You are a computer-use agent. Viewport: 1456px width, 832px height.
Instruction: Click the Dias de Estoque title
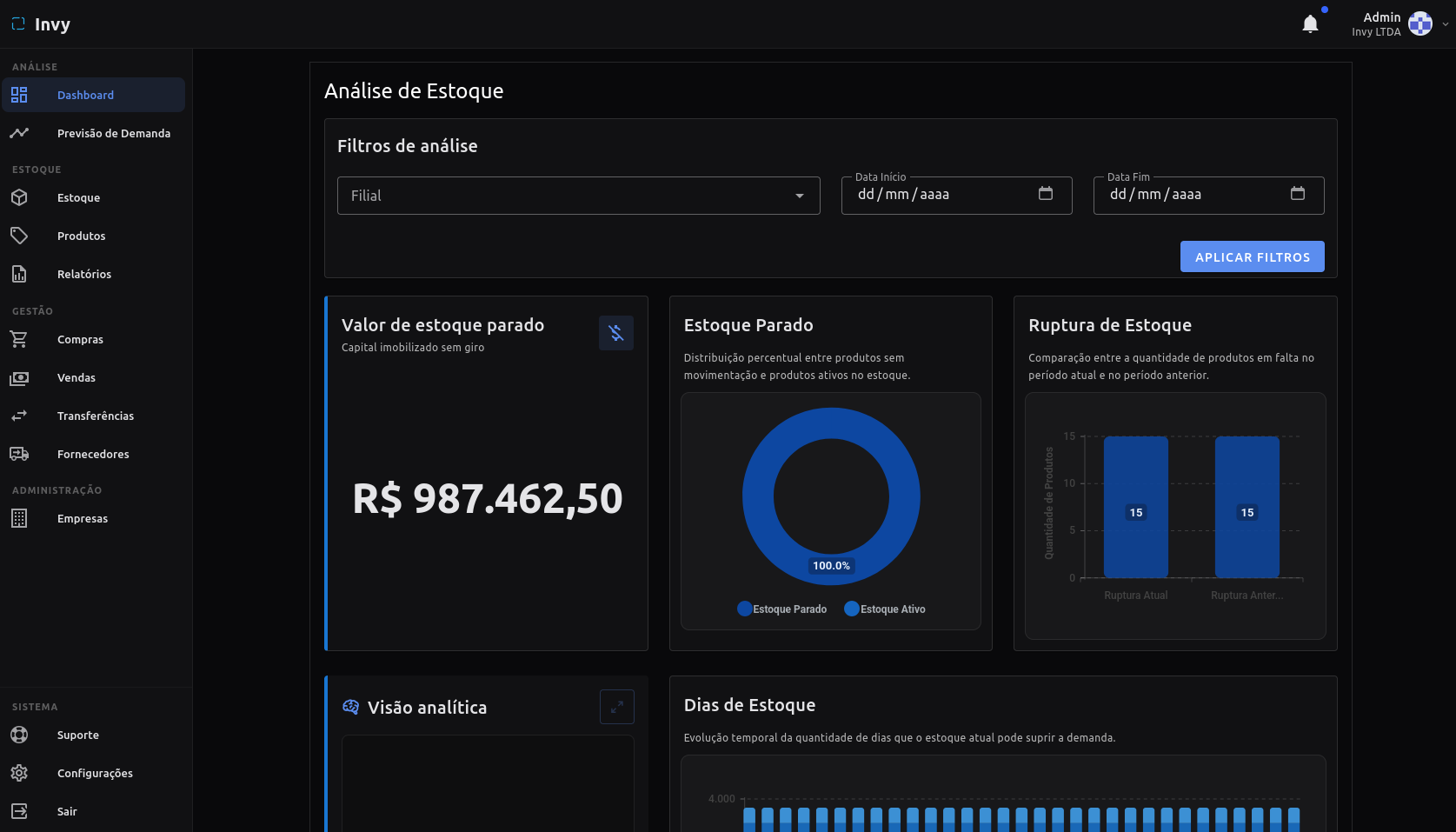click(749, 705)
